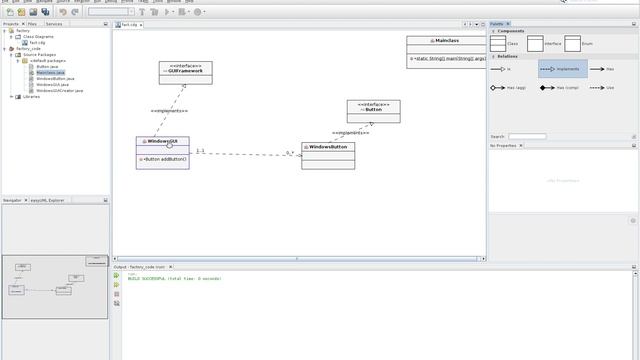Click the Undo toolbar icon
640x360 pixels.
63,12
